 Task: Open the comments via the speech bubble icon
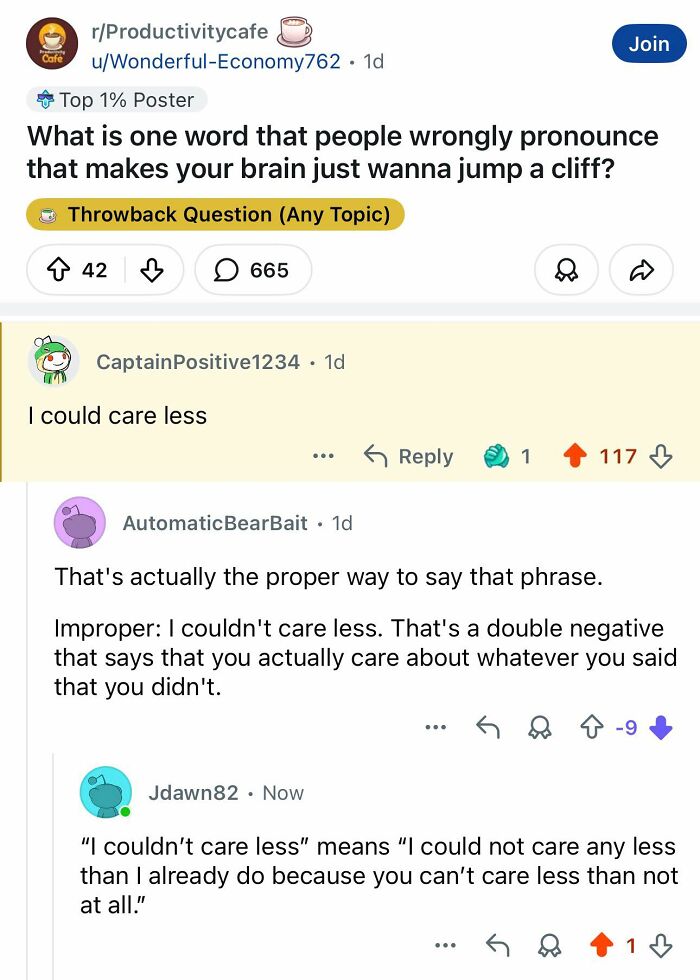(228, 270)
